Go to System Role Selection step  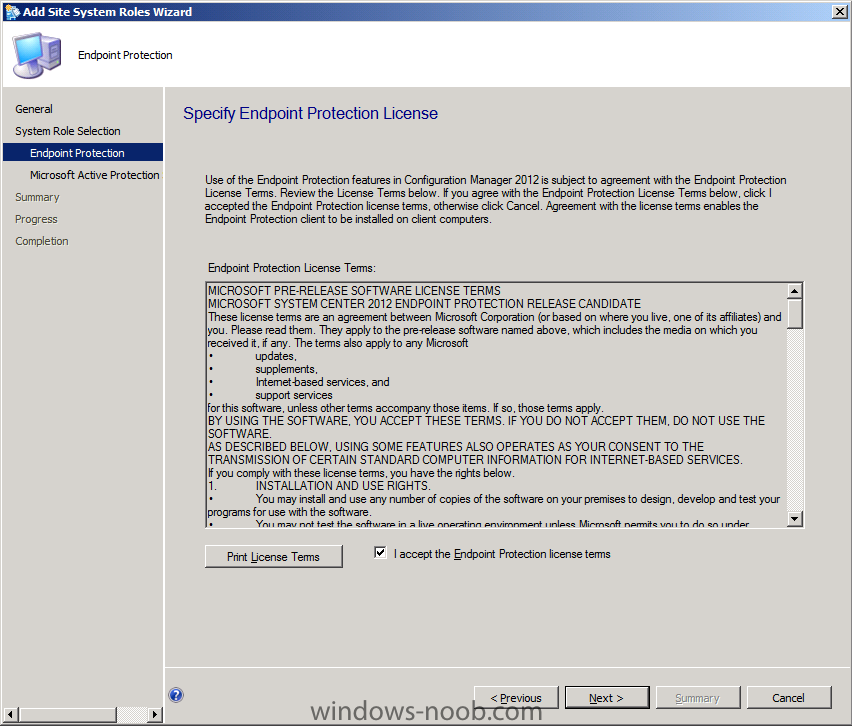coord(68,131)
